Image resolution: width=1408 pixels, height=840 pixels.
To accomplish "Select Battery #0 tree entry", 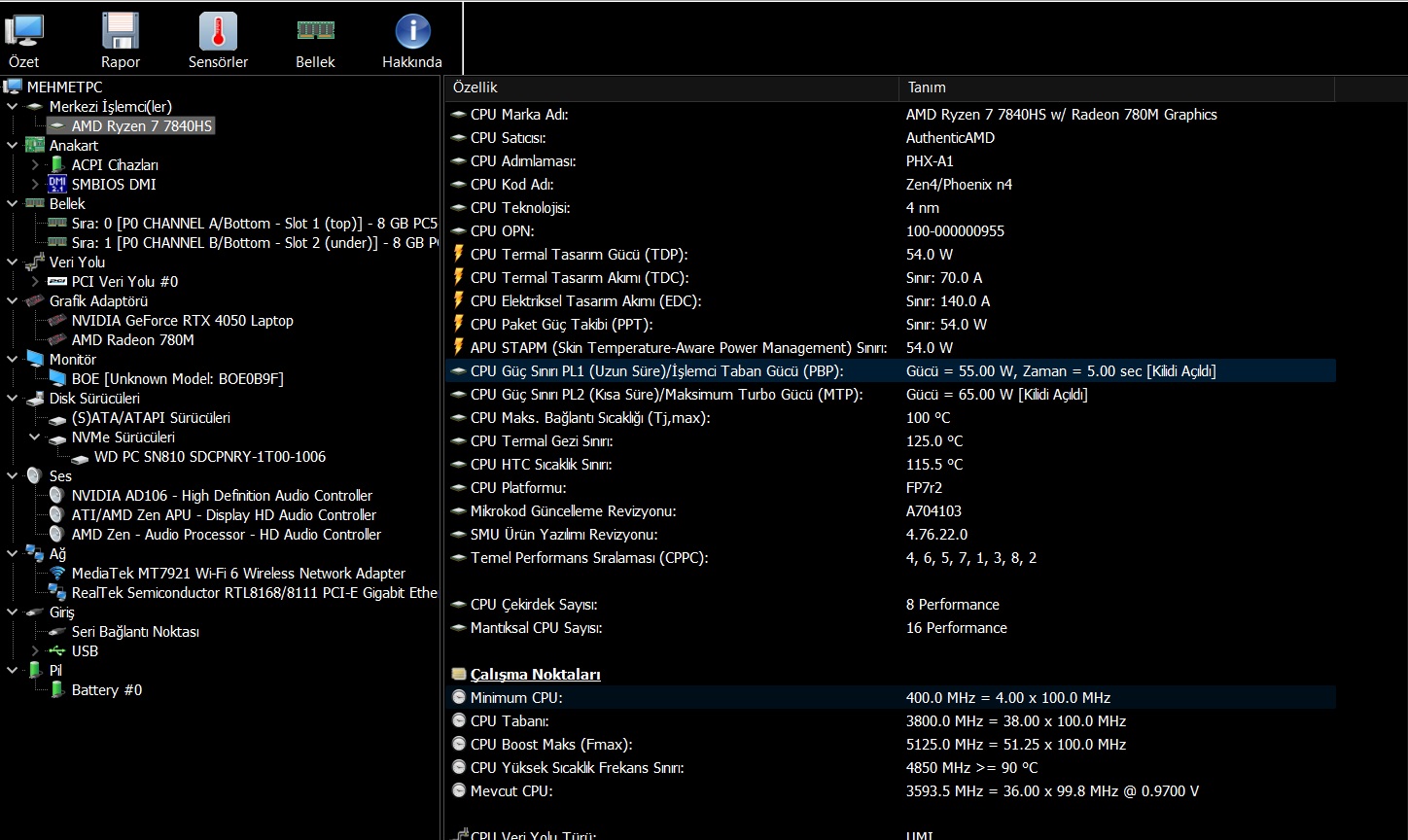I will click(x=106, y=690).
